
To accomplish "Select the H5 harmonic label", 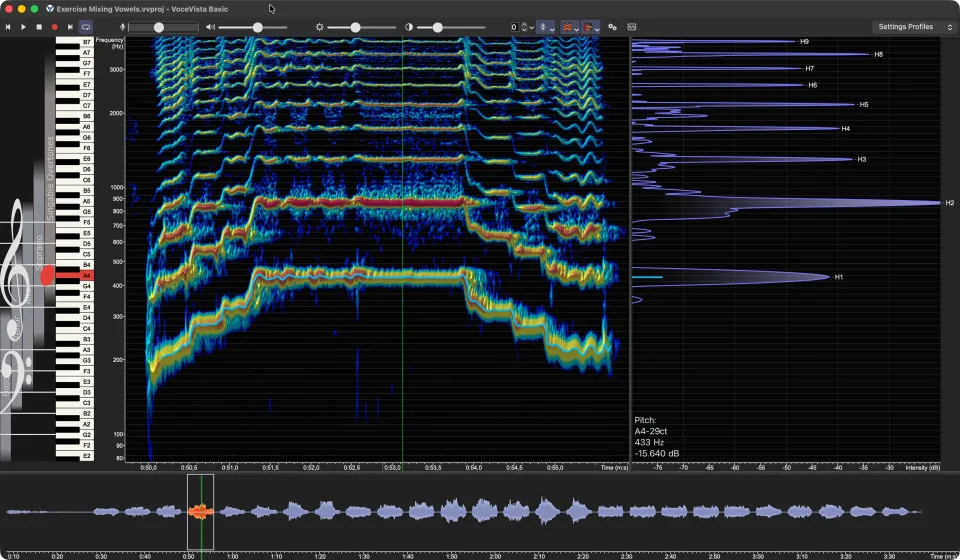I will coord(864,105).
